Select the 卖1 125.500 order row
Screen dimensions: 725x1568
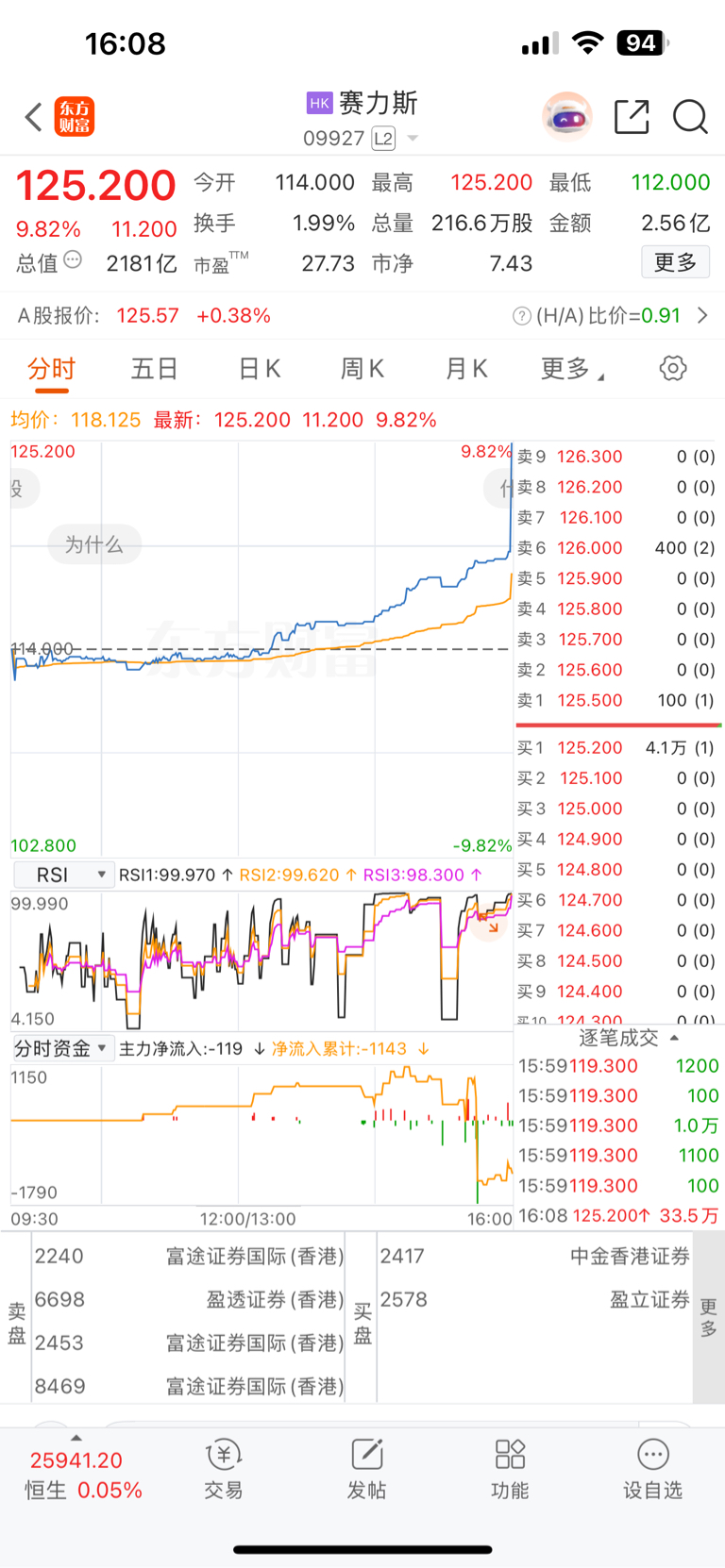[617, 700]
